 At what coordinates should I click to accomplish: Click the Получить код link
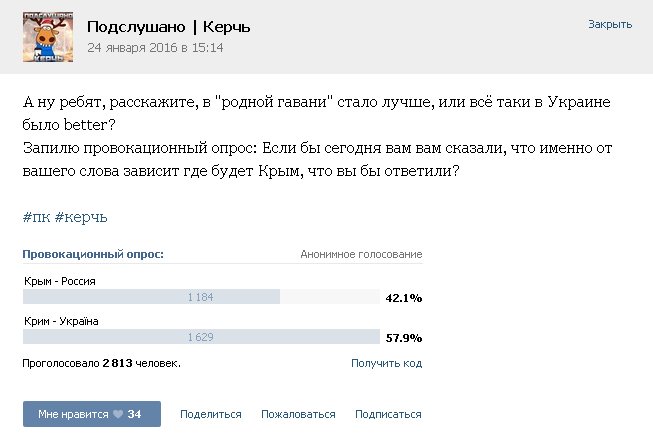(386, 363)
